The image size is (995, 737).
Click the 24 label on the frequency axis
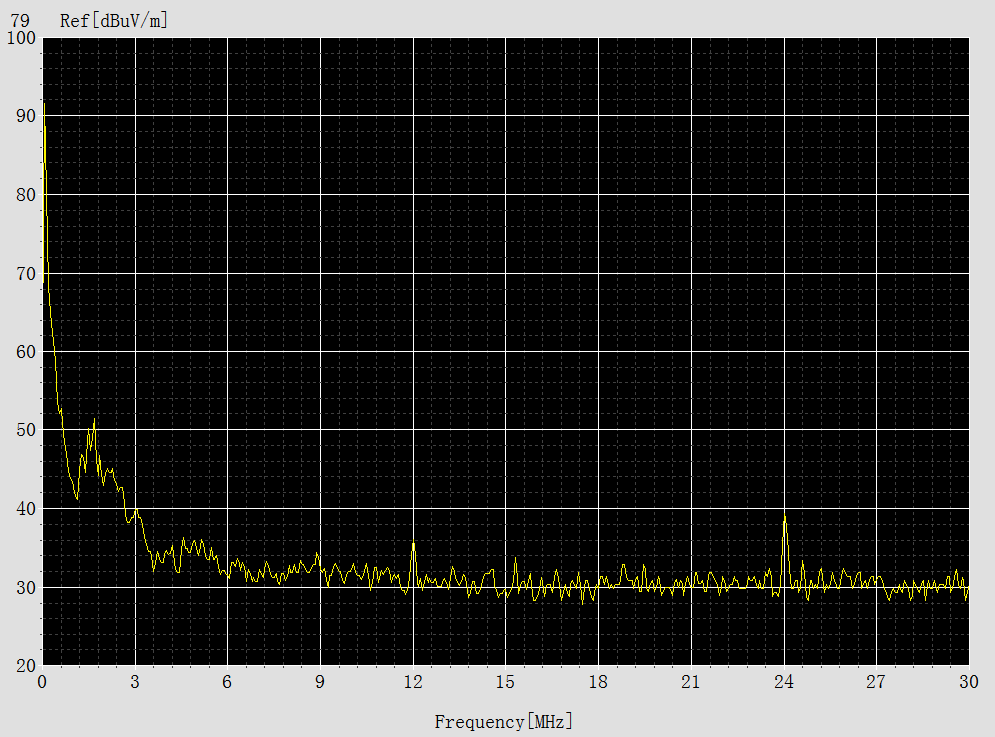[x=784, y=682]
